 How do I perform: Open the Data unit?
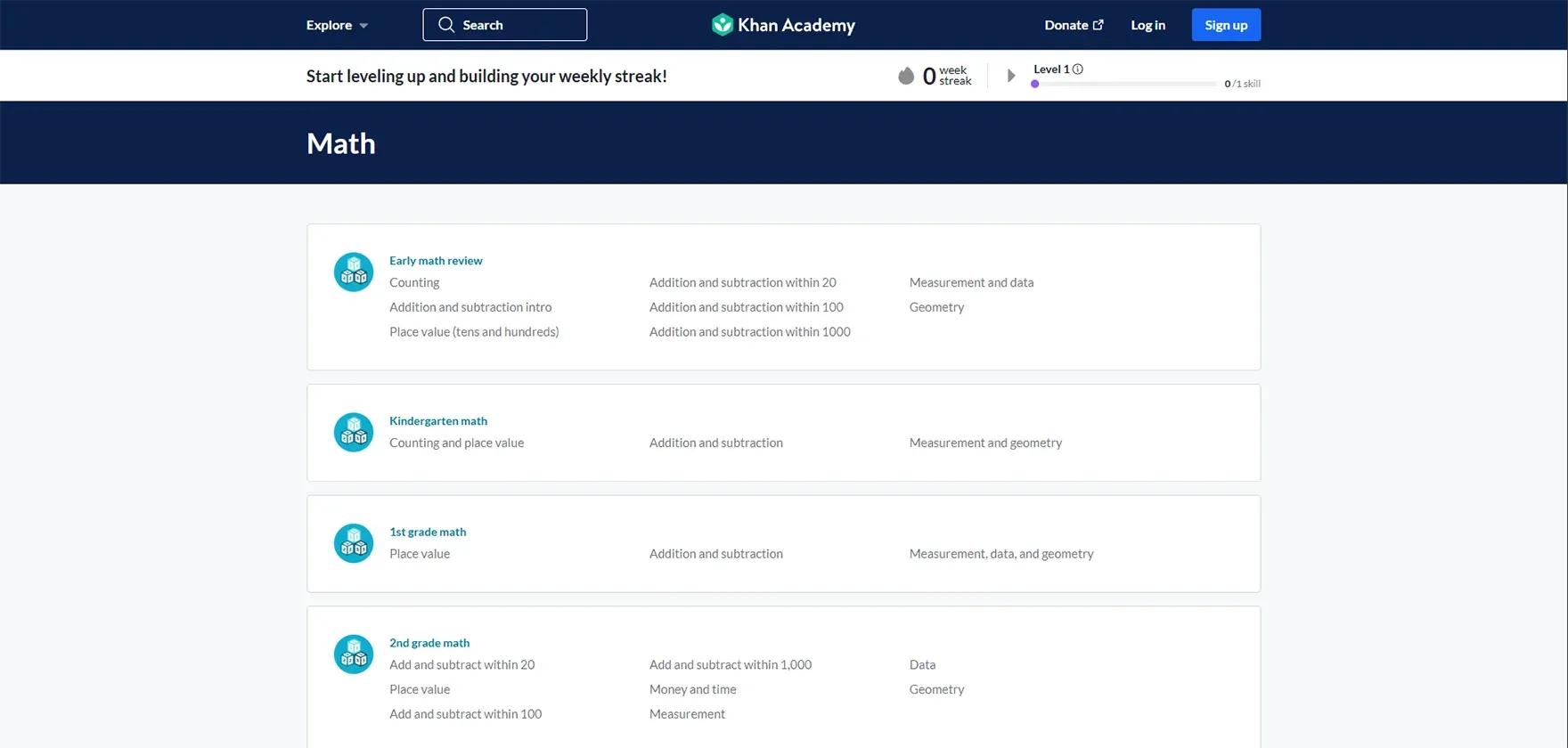tap(923, 665)
